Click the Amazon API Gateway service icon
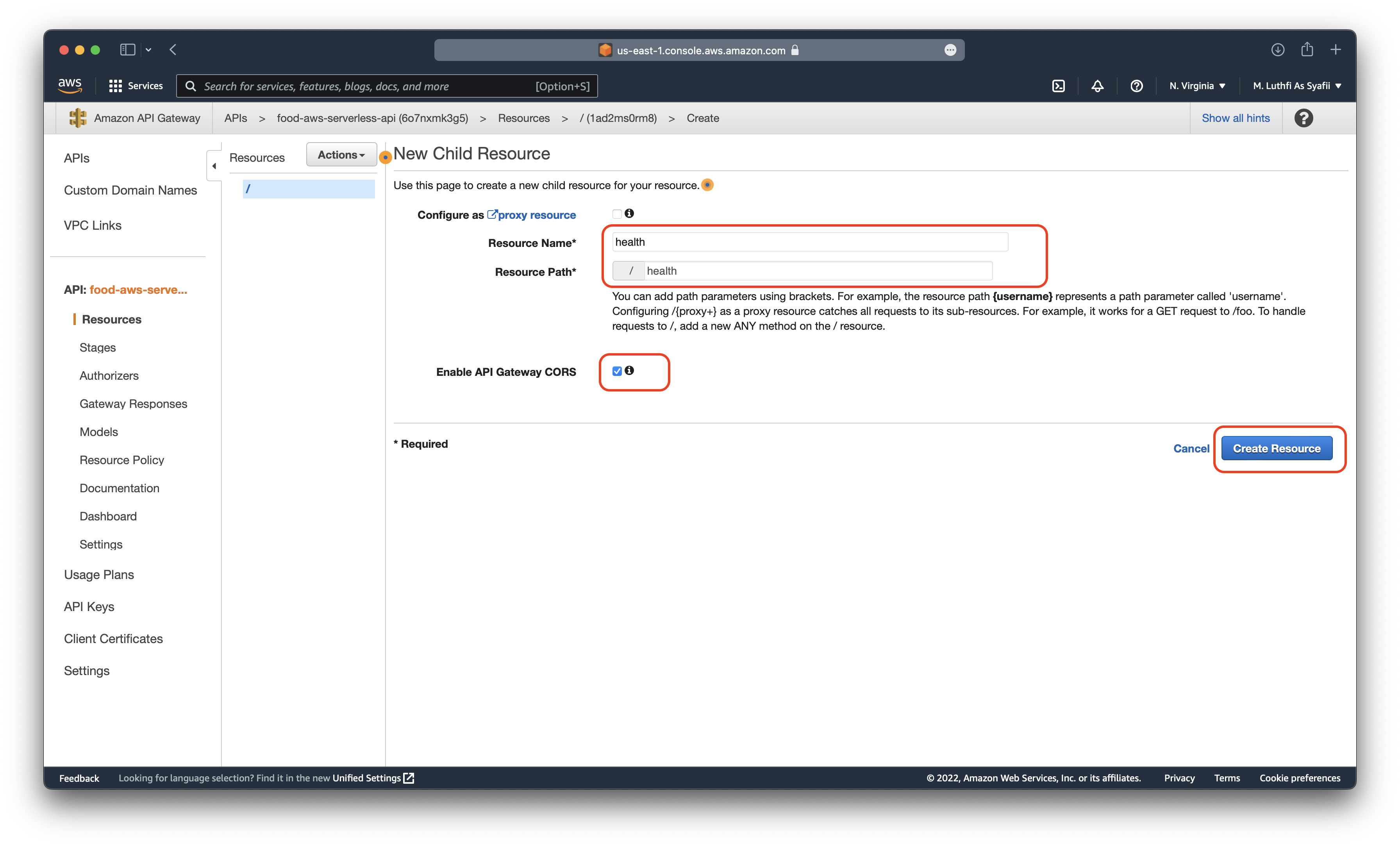1400x847 pixels. pyautogui.click(x=77, y=118)
